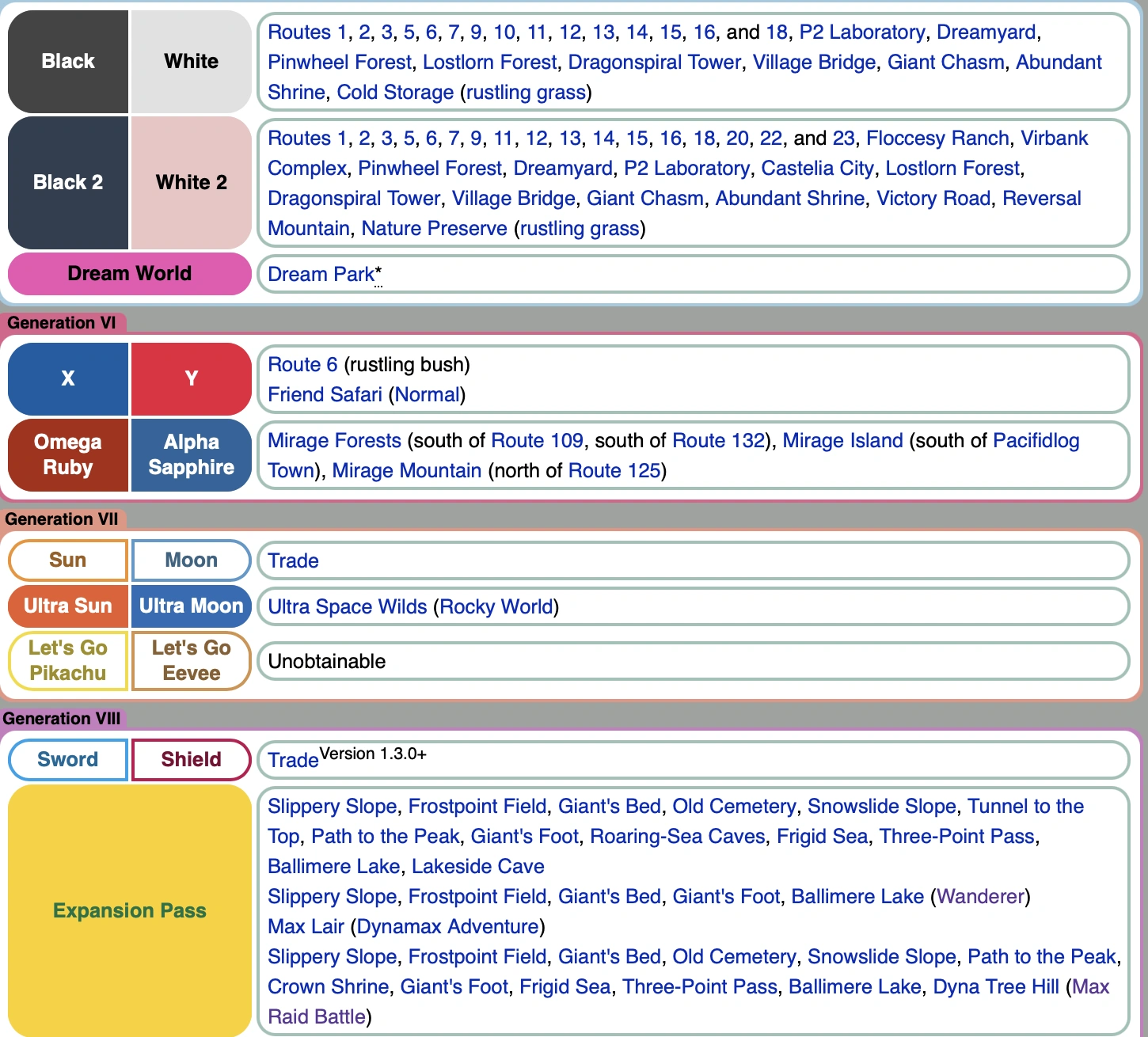Open the Let's Go Pikachu cell
Viewport: 1148px width, 1037px height.
tap(68, 661)
